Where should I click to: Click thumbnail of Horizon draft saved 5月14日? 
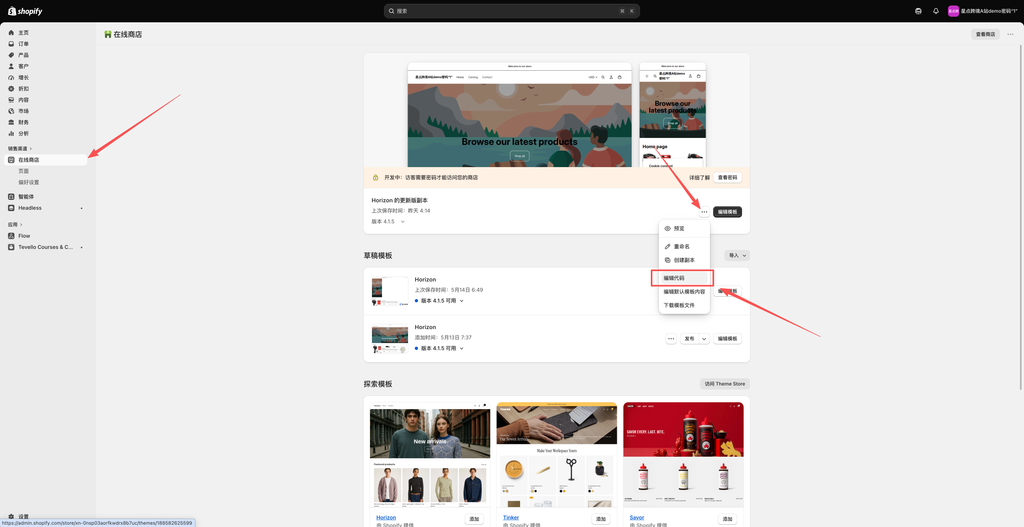tap(390, 291)
